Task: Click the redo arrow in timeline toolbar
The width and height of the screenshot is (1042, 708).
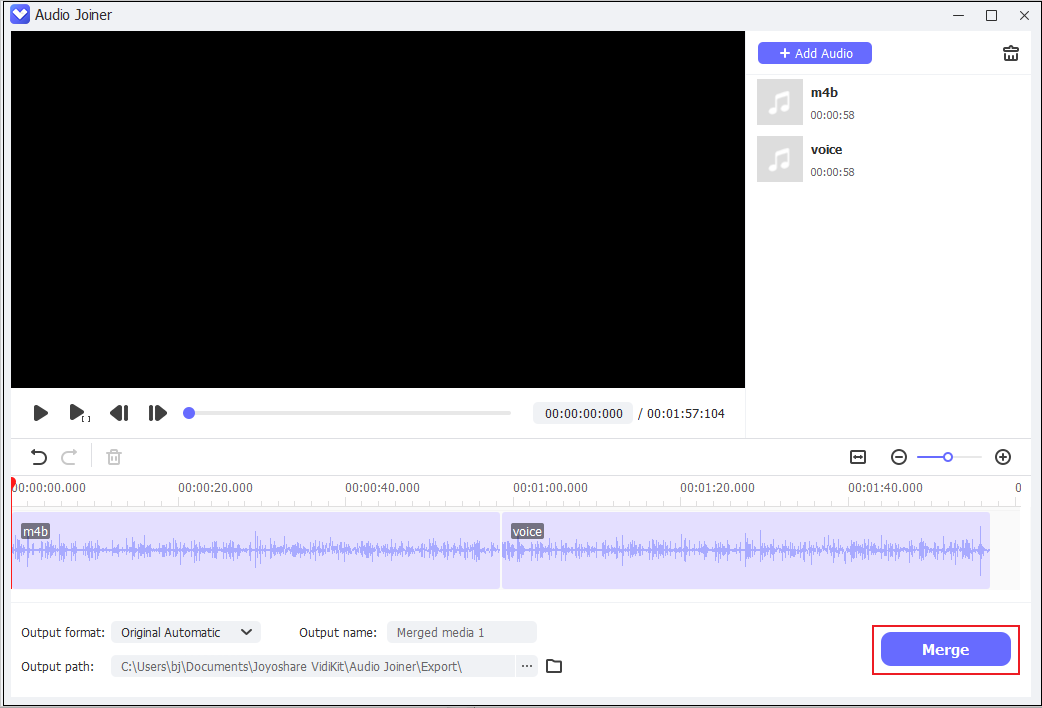Action: [x=68, y=457]
